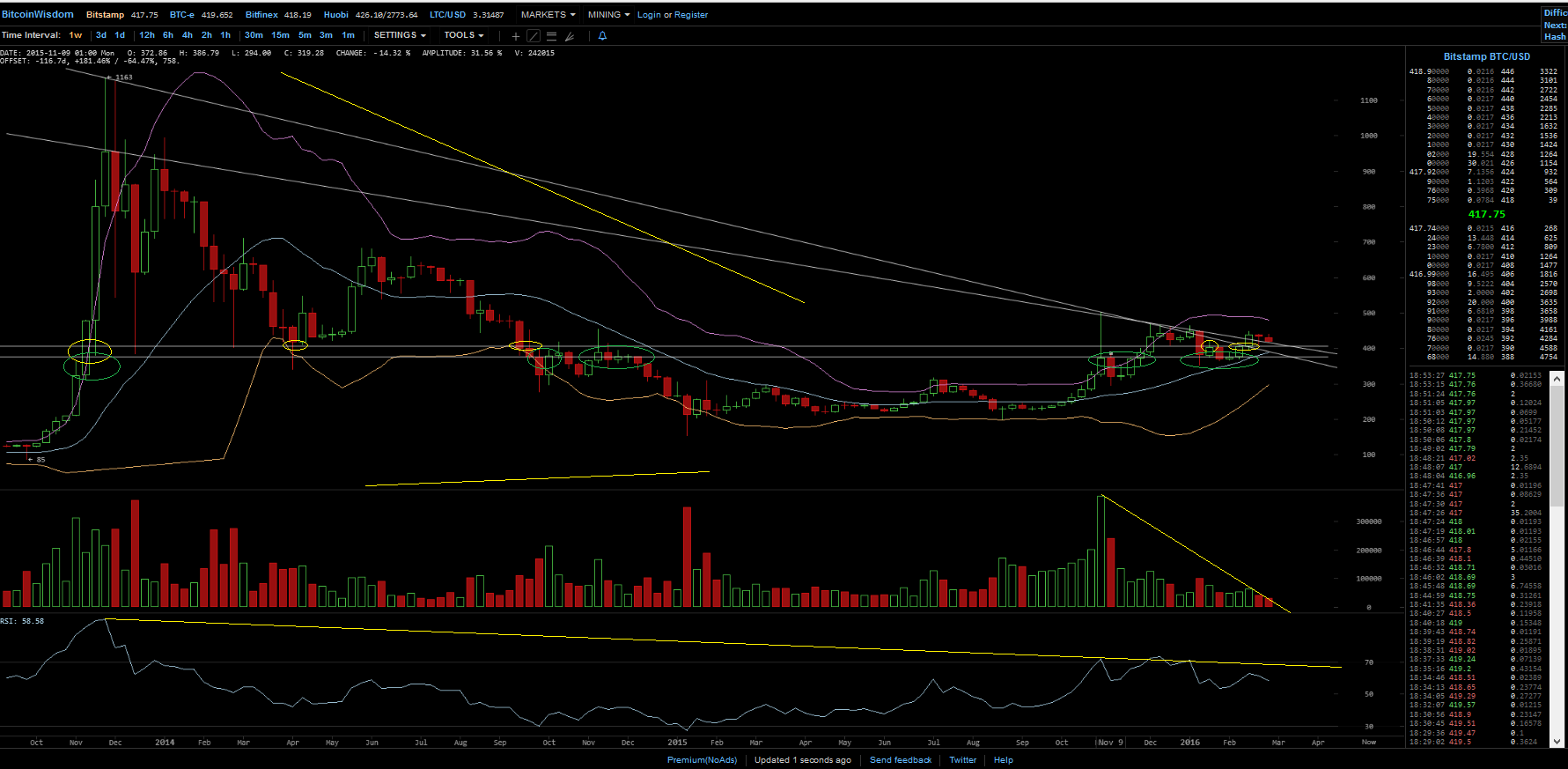Choose the 1h interval

(x=225, y=35)
